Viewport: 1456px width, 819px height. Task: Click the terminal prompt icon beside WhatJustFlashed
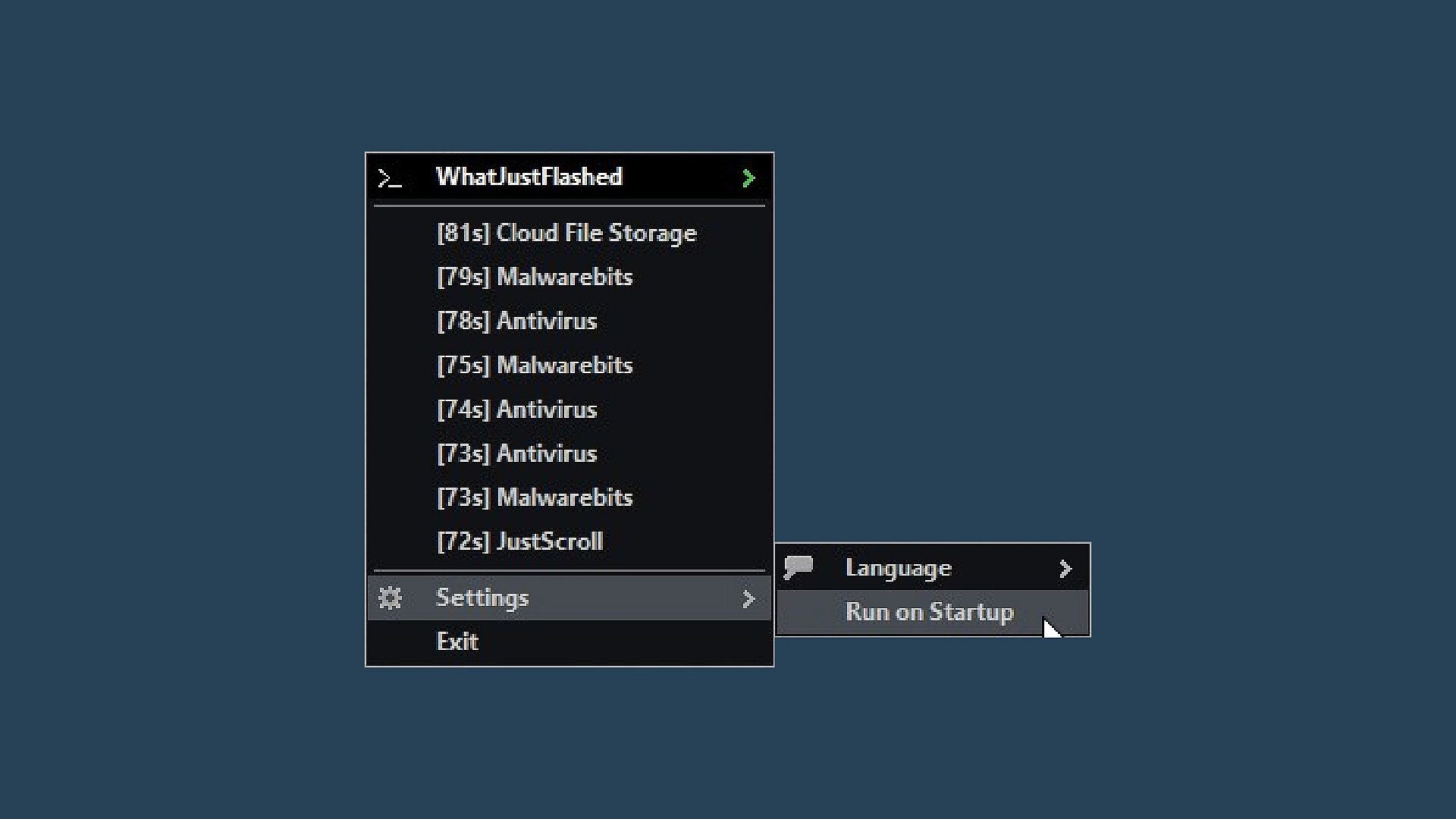tap(389, 179)
